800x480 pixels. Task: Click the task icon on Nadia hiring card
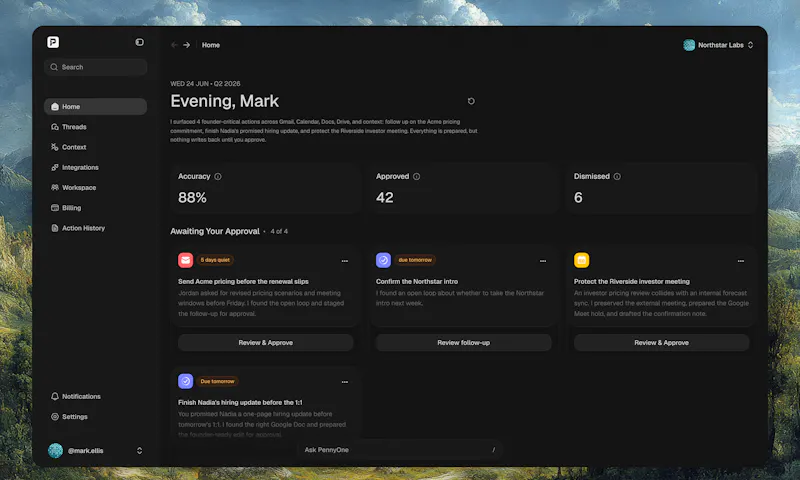[x=185, y=381]
